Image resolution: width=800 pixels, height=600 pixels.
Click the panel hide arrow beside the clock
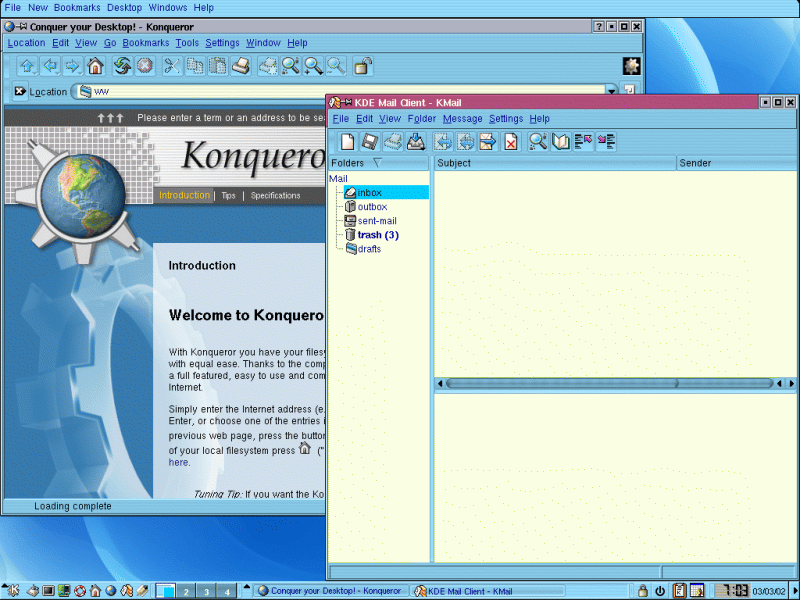795,591
